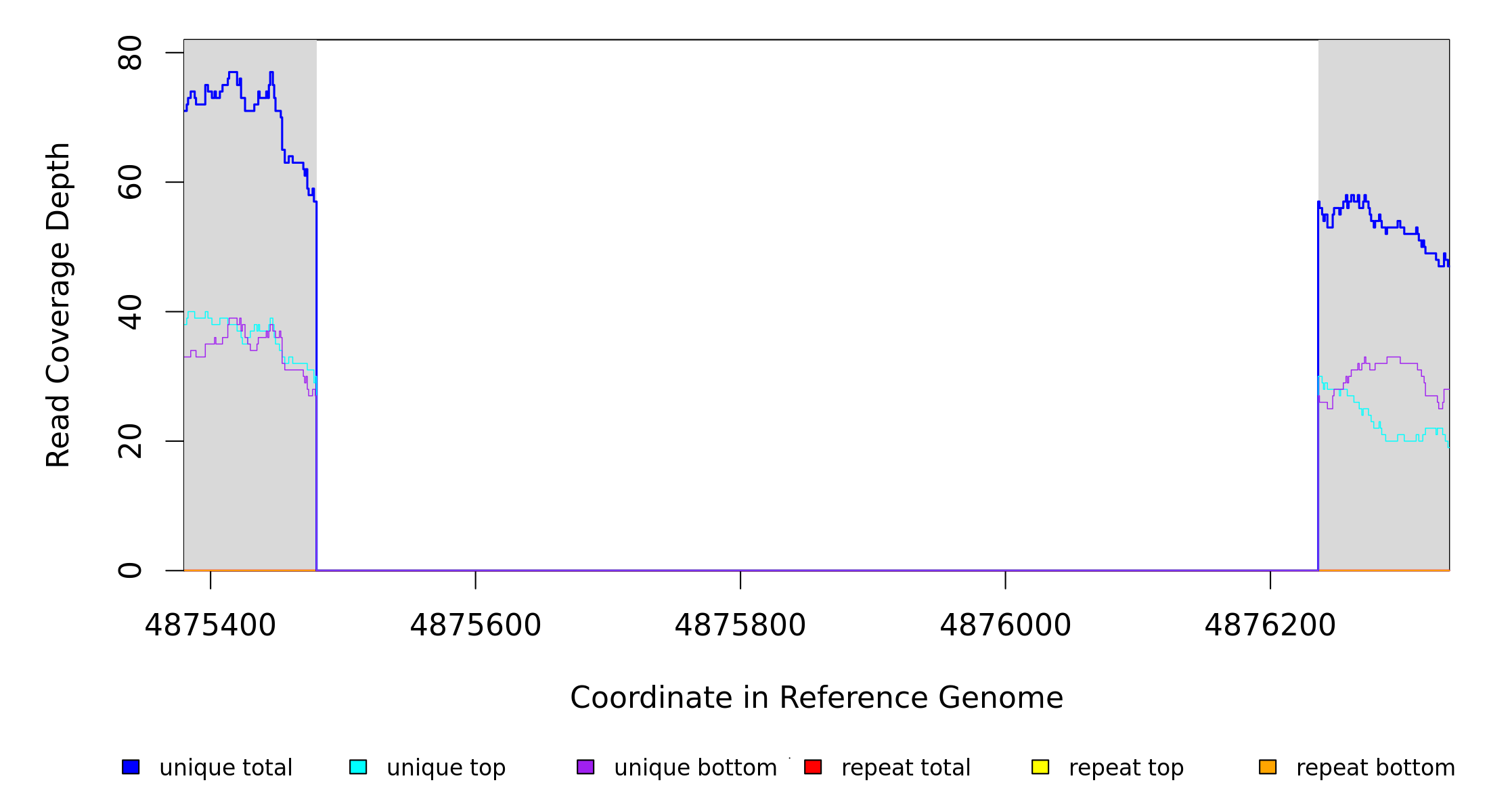Click x-axis tick label 4875400
1489x812 pixels.
coord(210,625)
